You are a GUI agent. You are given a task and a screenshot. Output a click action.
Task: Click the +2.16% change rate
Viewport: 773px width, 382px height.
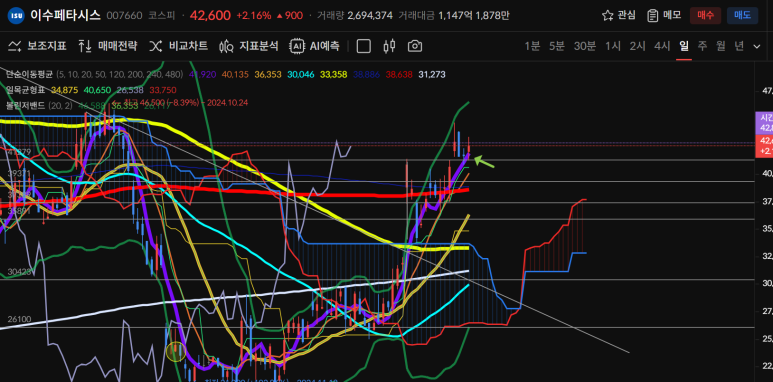[254, 16]
